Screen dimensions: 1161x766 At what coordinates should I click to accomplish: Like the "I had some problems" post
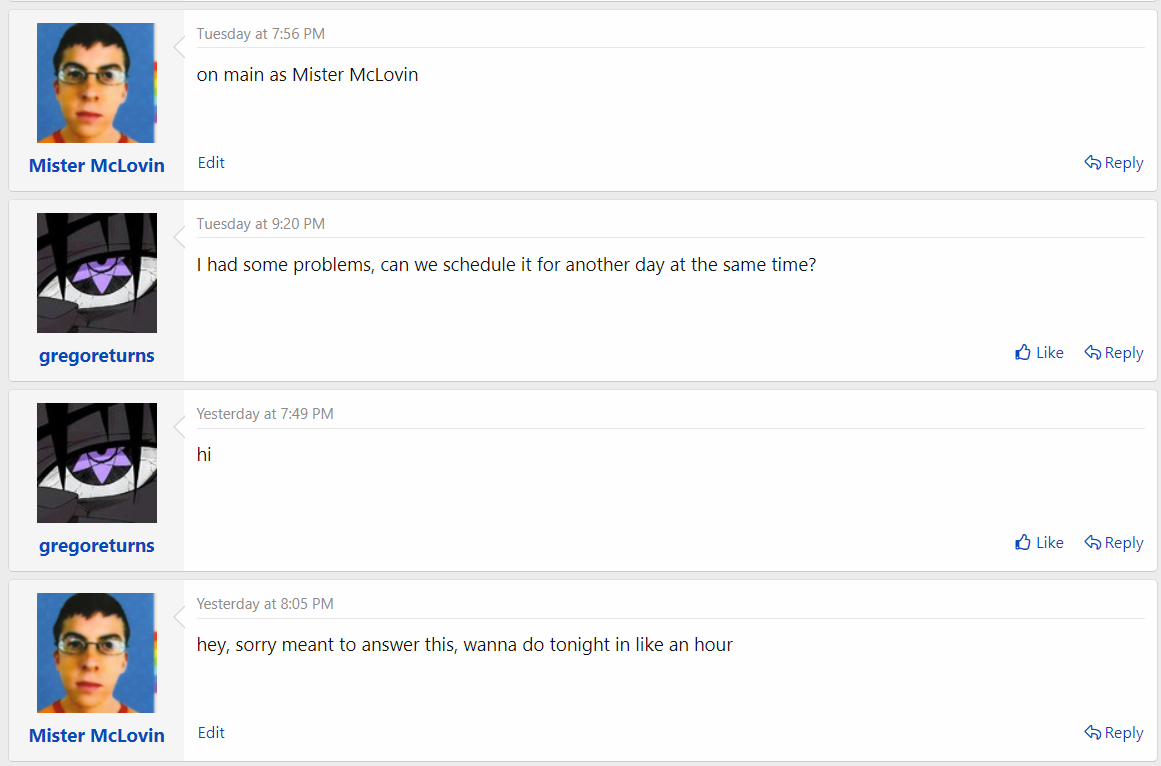coord(1039,353)
